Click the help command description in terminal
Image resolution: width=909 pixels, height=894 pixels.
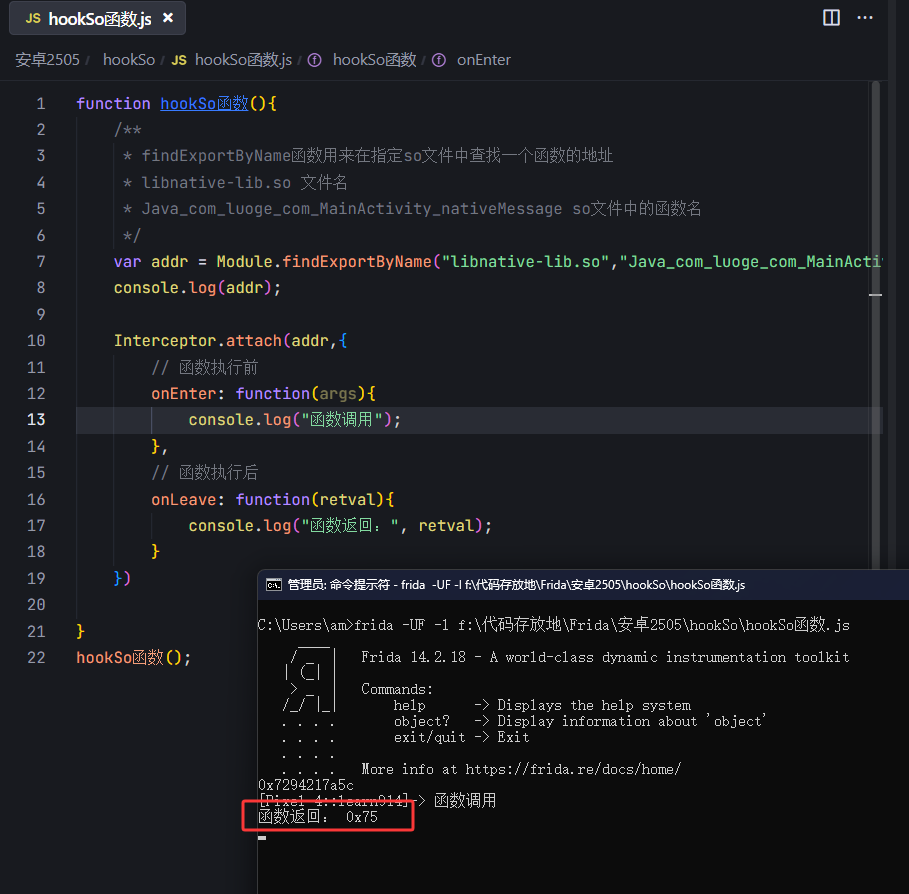coord(594,706)
